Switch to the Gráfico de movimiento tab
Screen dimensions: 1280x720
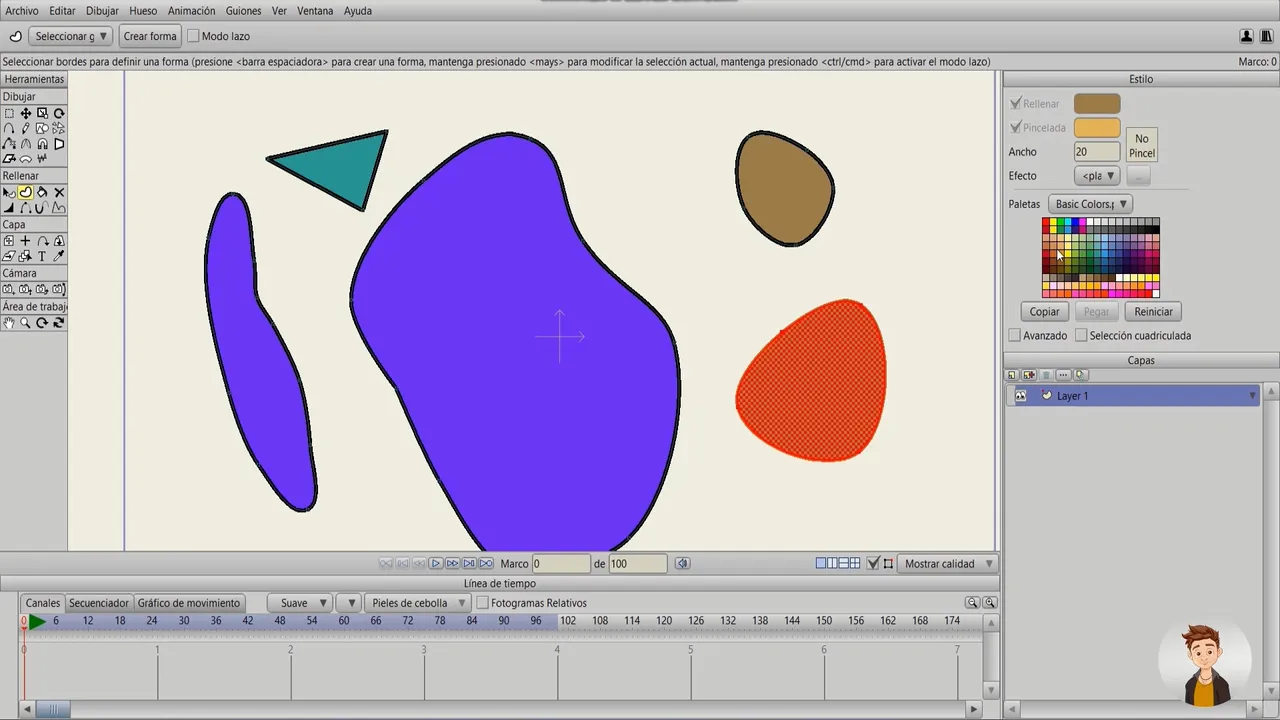point(189,603)
